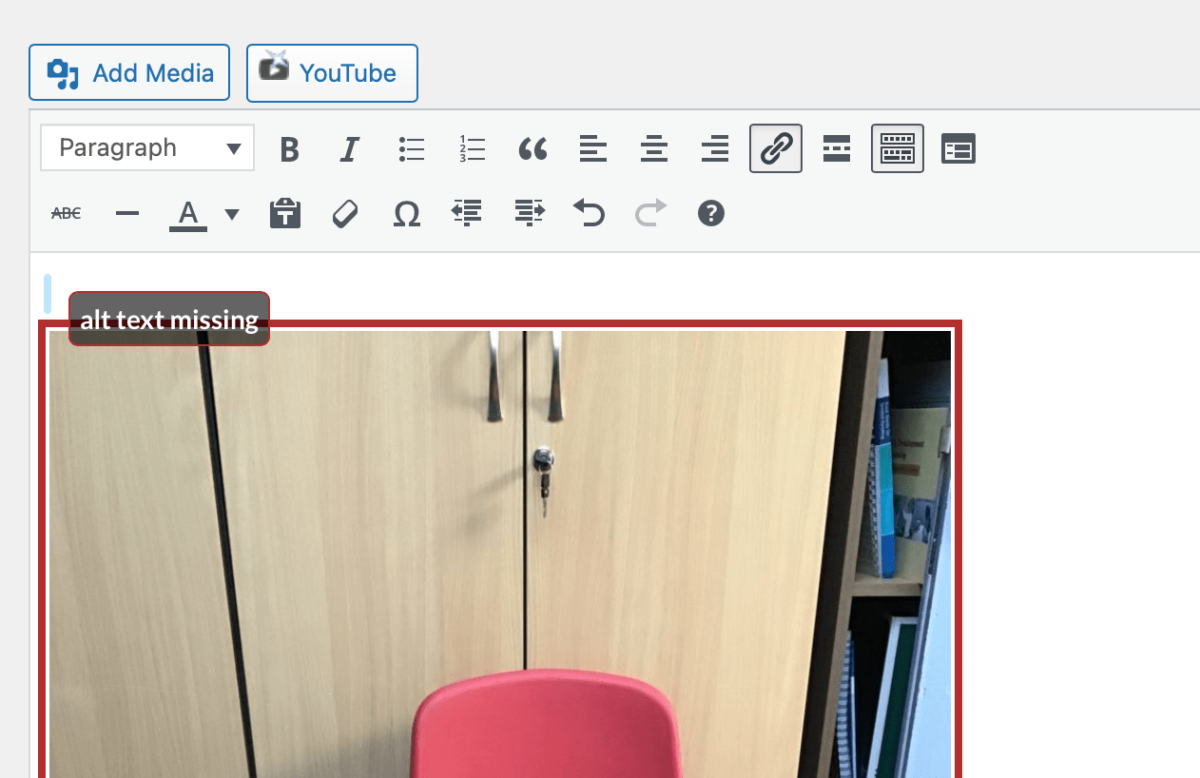Image resolution: width=1200 pixels, height=778 pixels.
Task: Click the Add Media button
Action: (129, 73)
